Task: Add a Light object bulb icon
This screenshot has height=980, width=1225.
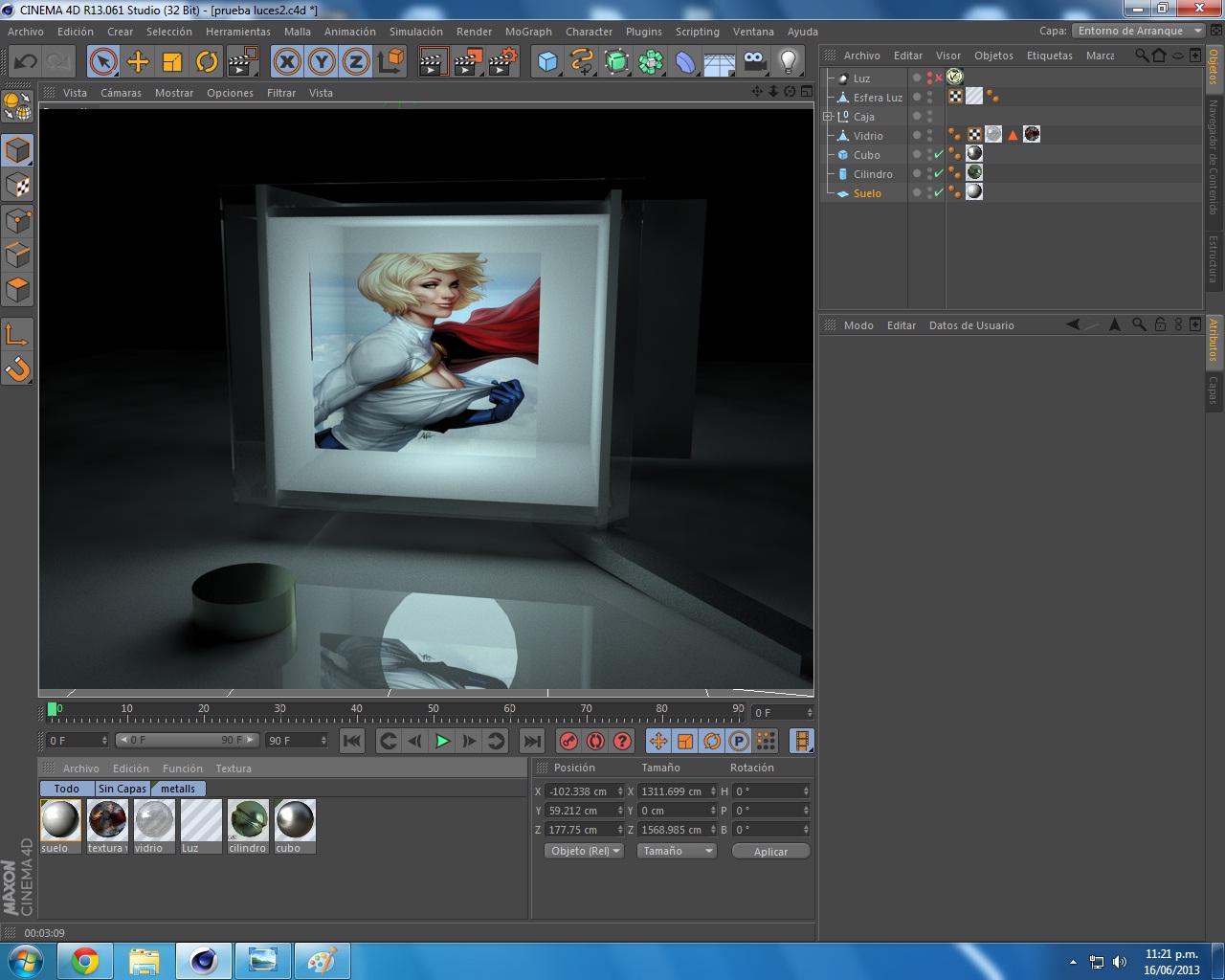Action: click(x=789, y=62)
